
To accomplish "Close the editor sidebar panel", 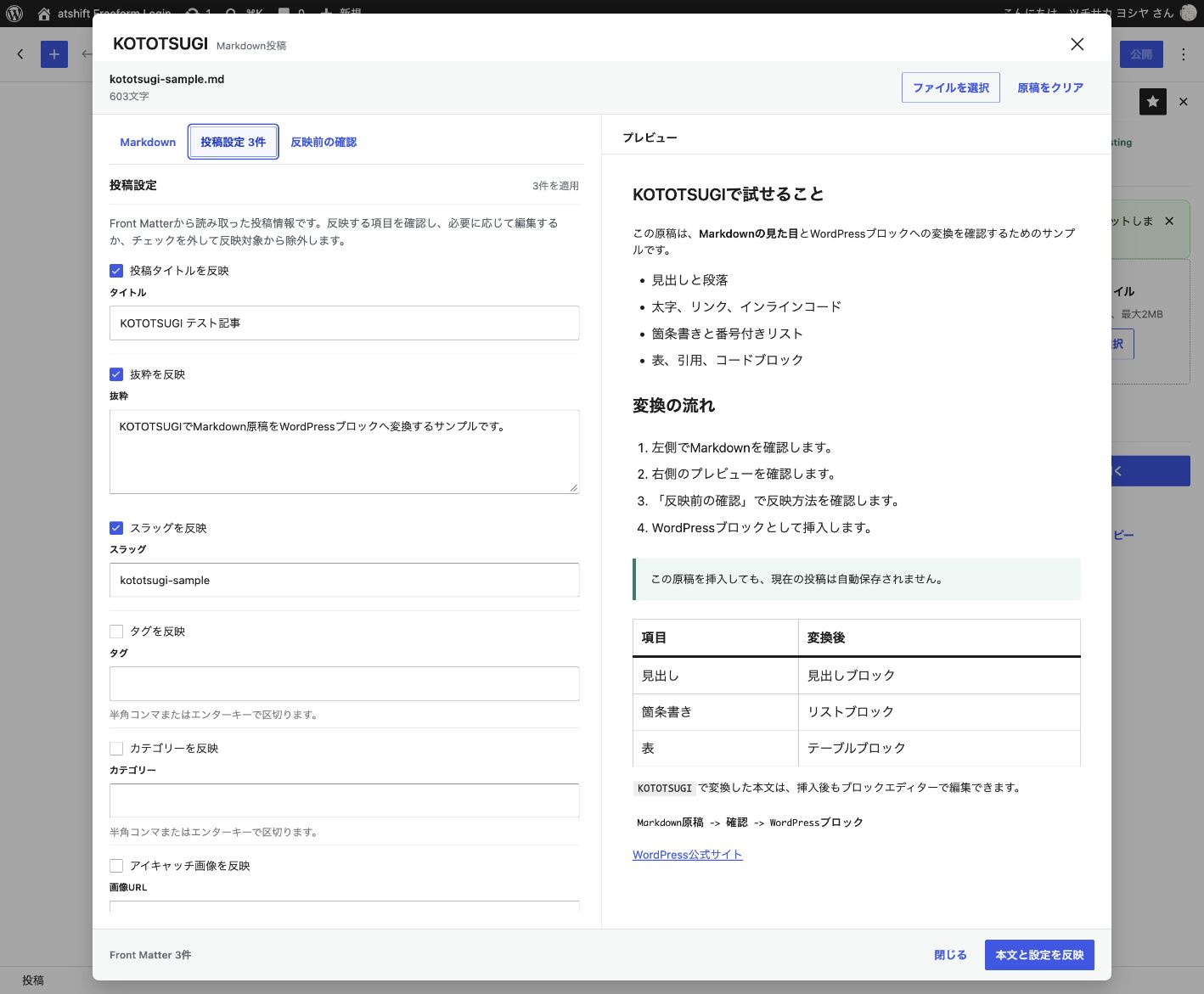I will 1183,102.
